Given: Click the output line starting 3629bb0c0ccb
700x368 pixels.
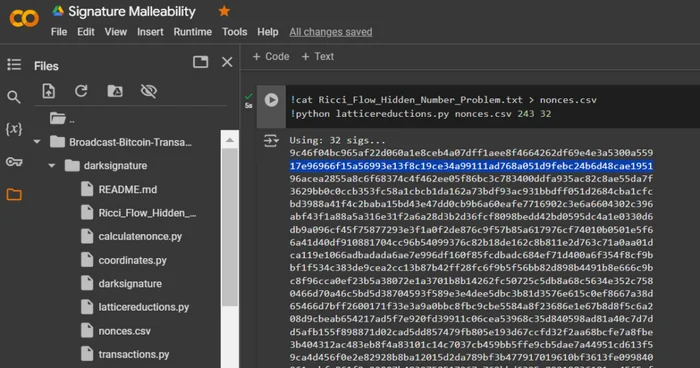Looking at the screenshot, I should tap(471, 192).
